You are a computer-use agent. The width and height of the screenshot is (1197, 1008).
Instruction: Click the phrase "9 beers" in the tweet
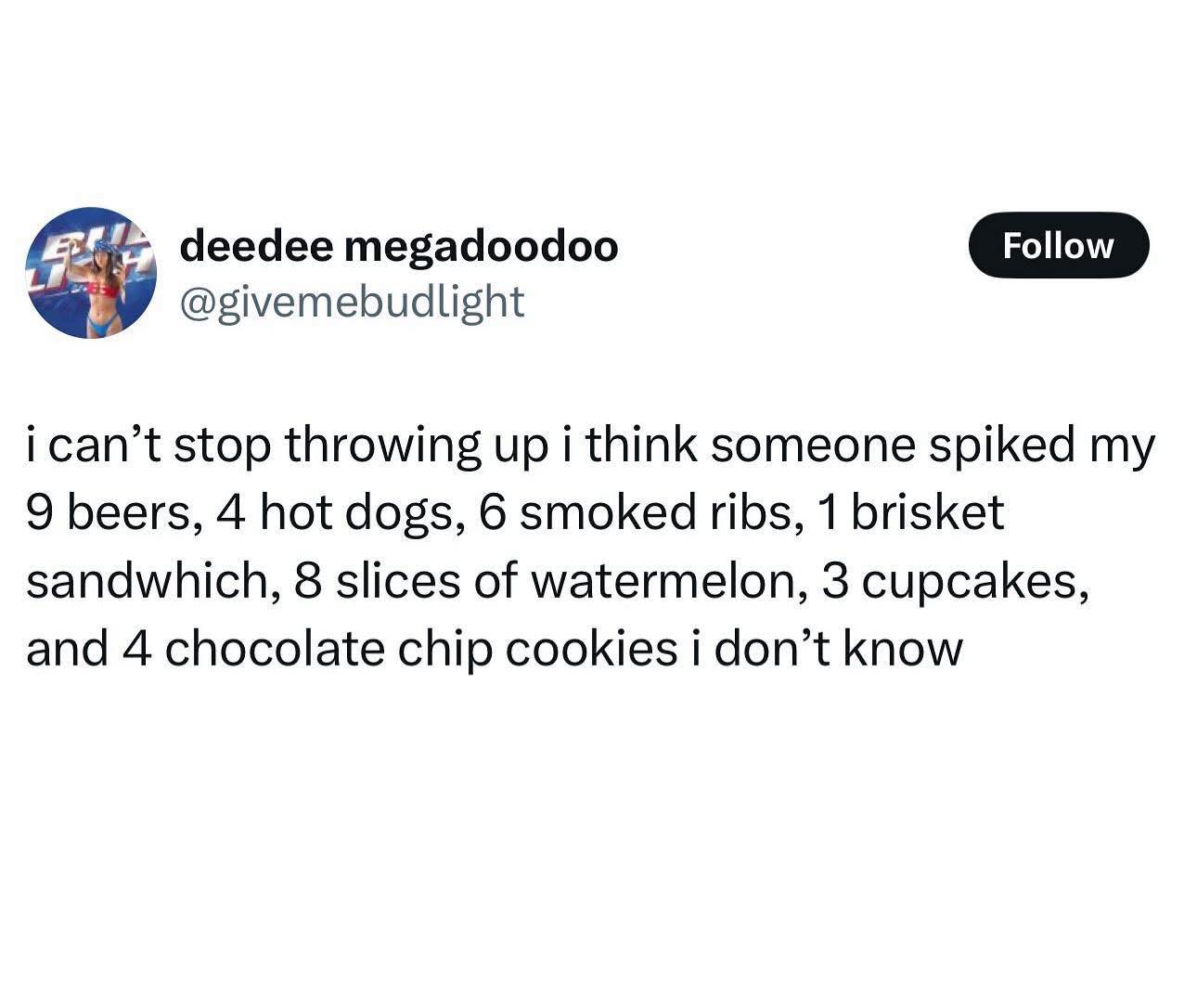click(x=109, y=513)
